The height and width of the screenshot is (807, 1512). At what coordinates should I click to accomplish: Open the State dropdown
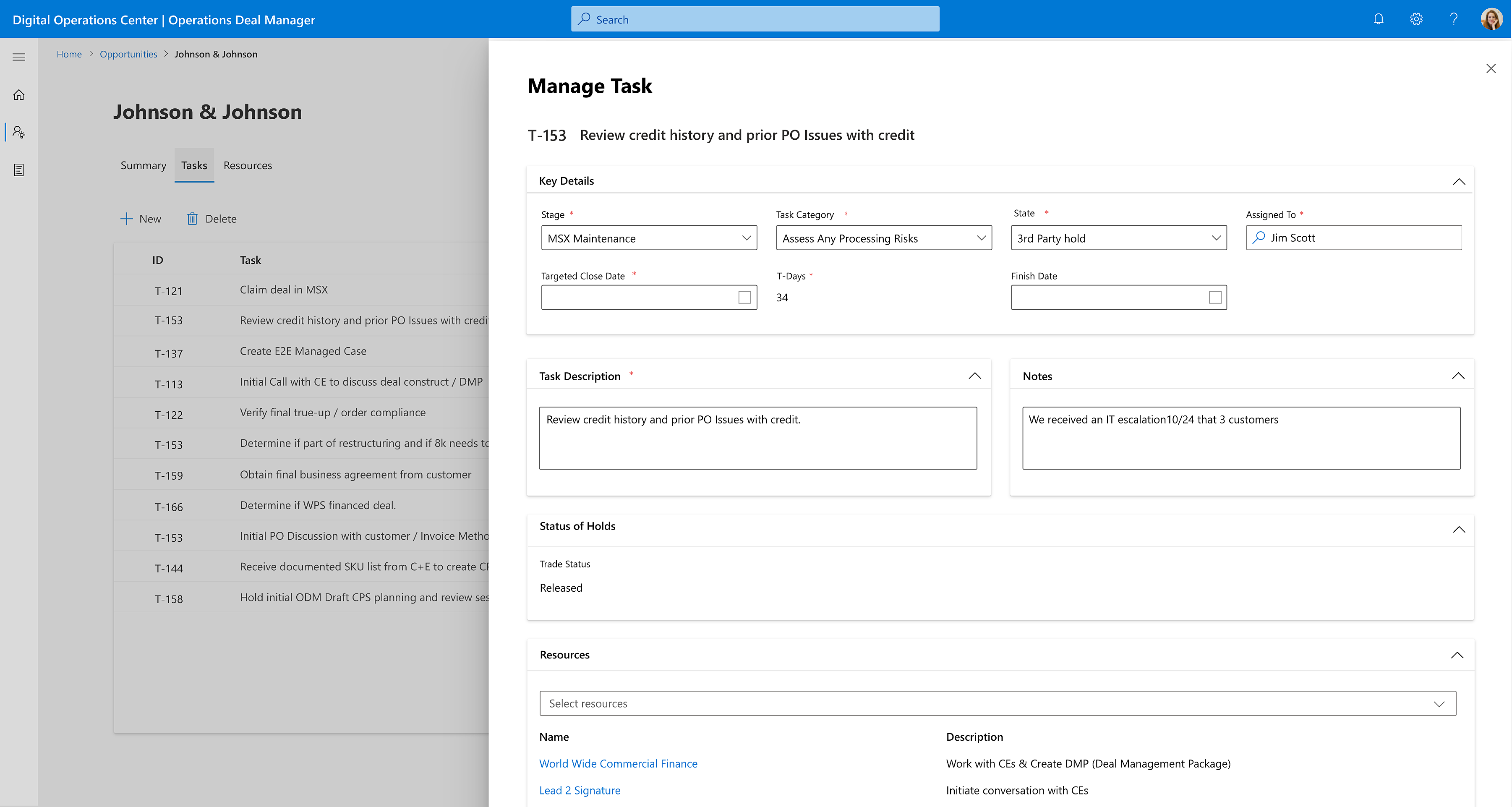pos(1118,238)
